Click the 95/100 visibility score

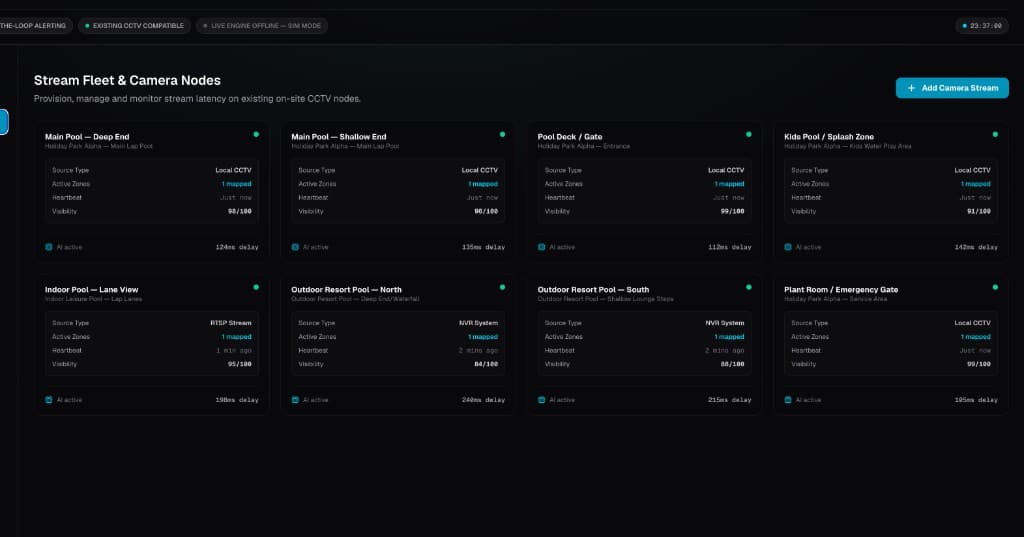coord(240,365)
